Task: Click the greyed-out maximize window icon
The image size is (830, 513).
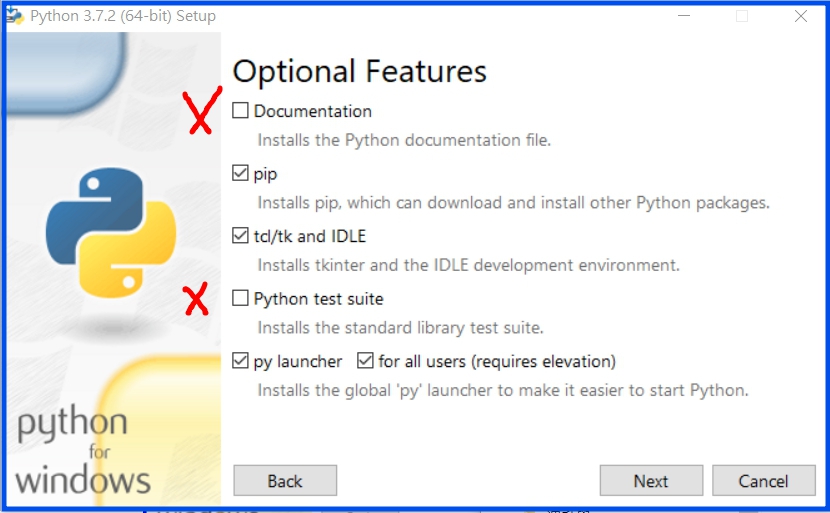Action: click(x=742, y=16)
